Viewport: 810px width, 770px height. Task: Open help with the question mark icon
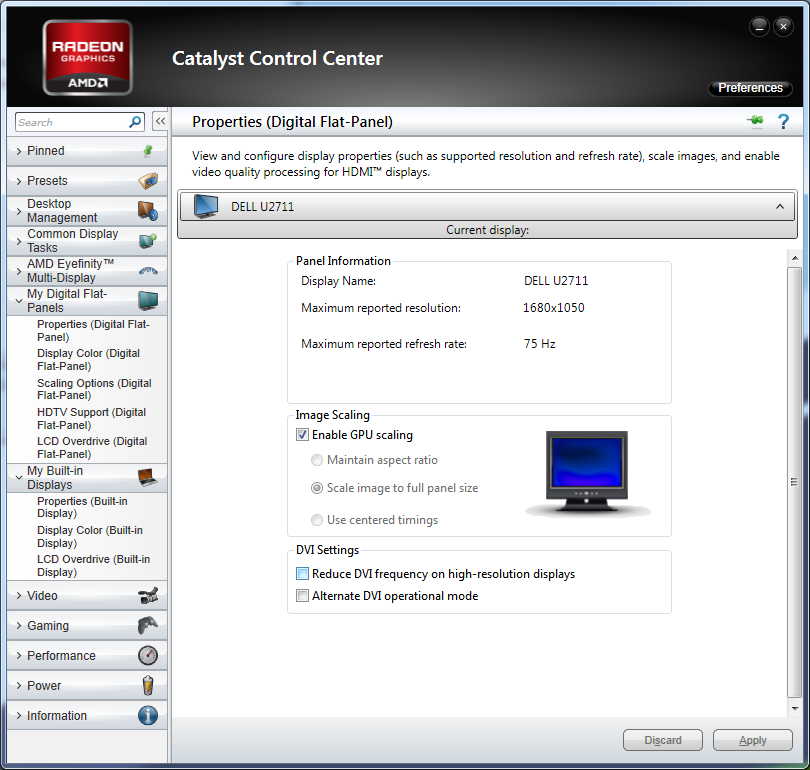783,122
